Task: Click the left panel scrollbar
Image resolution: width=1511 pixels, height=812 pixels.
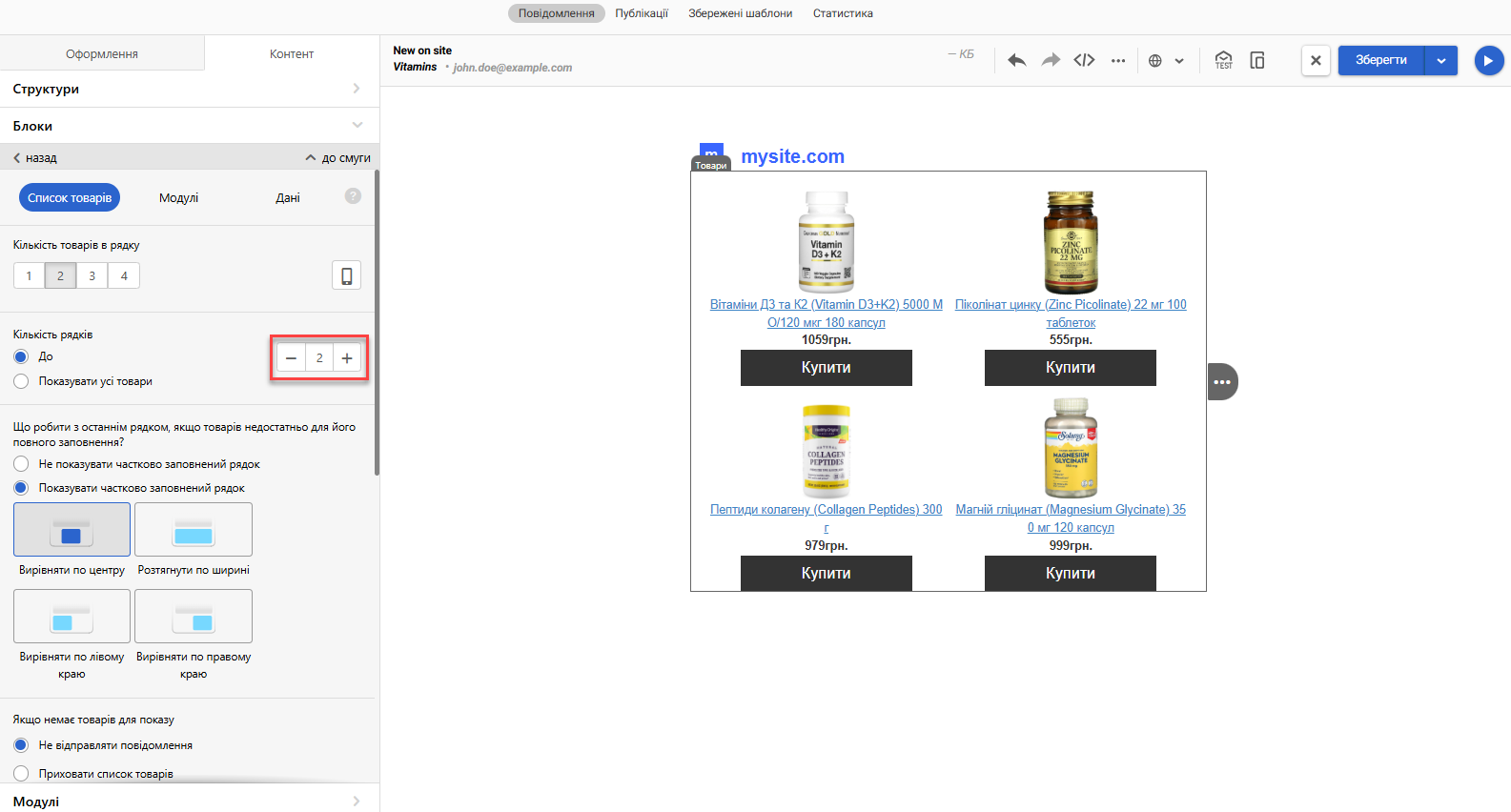Action: 377,322
